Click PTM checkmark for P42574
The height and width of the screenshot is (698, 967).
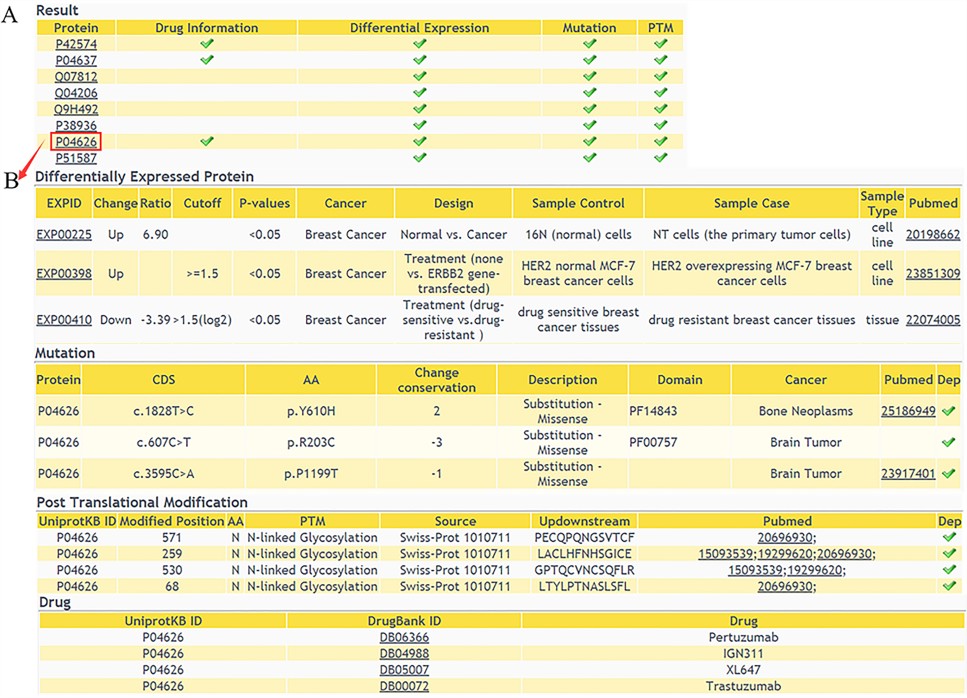660,43
